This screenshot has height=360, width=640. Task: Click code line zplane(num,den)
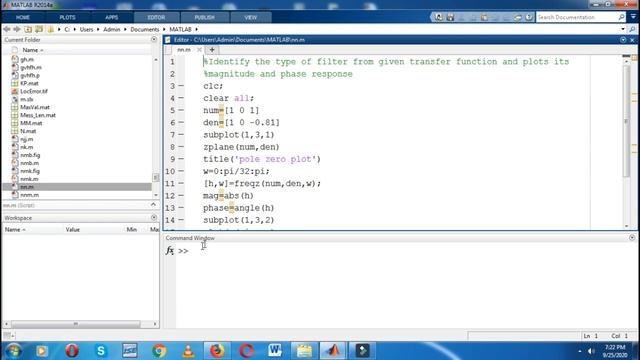coord(241,147)
